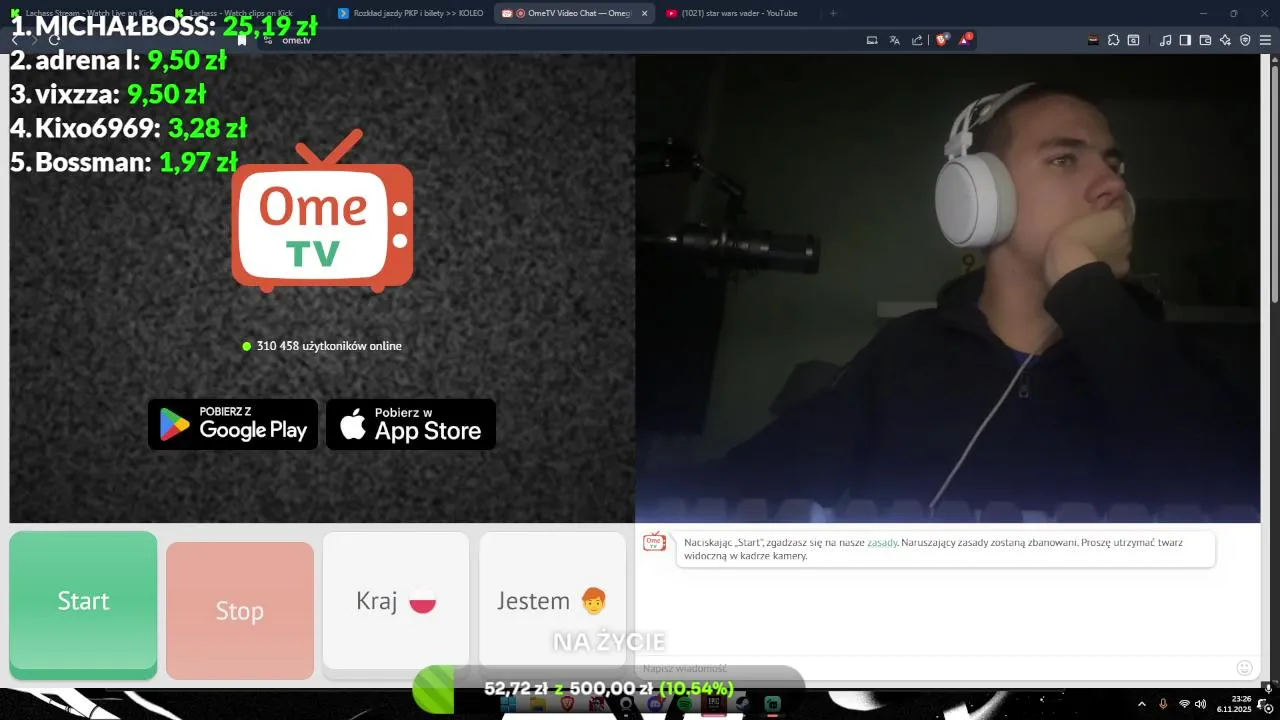This screenshot has width=1280, height=720.
Task: Open Steam from the taskbar
Action: [743, 704]
